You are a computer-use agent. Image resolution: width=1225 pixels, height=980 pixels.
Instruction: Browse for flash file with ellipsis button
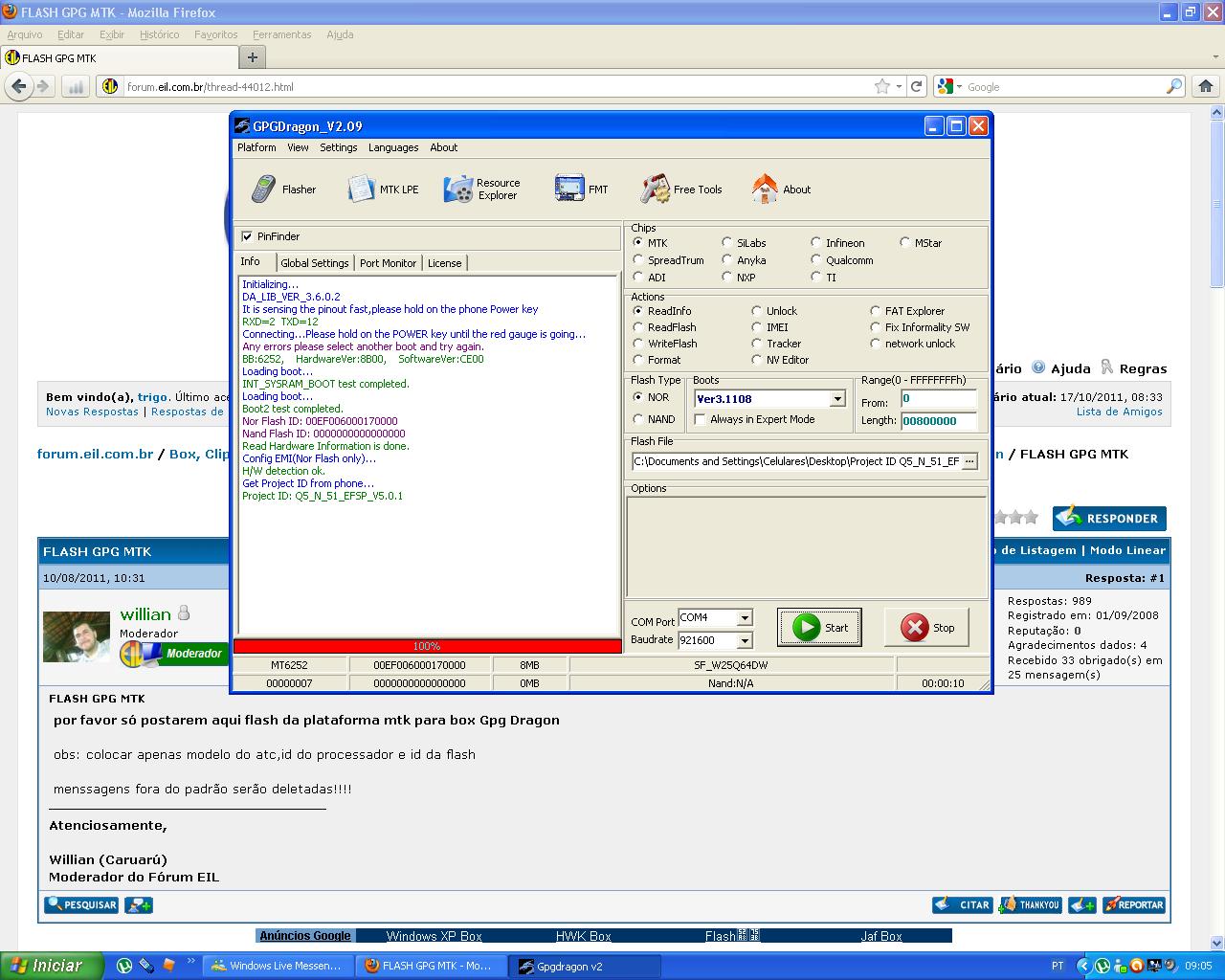point(969,461)
